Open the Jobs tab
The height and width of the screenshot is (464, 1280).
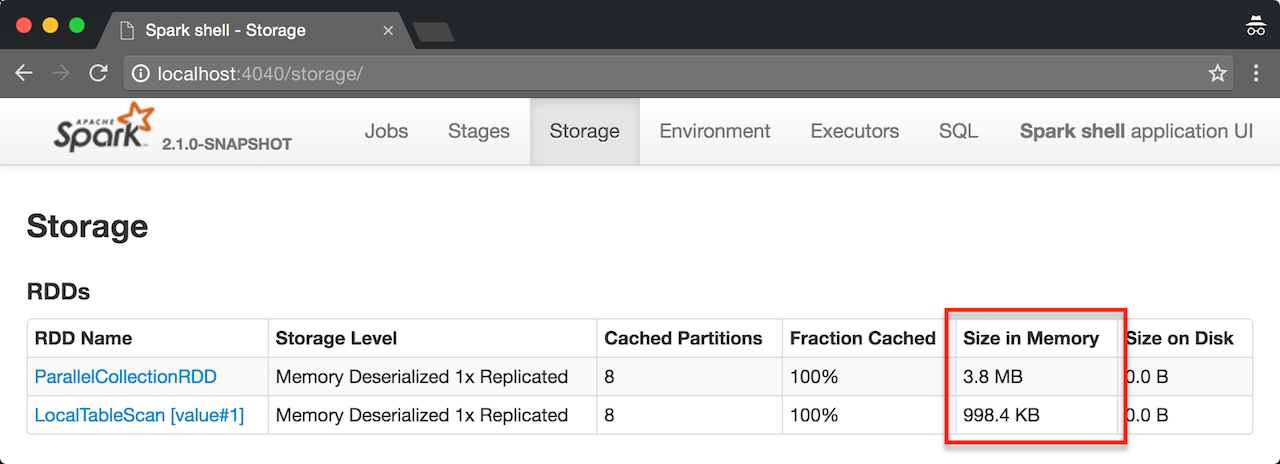click(386, 131)
